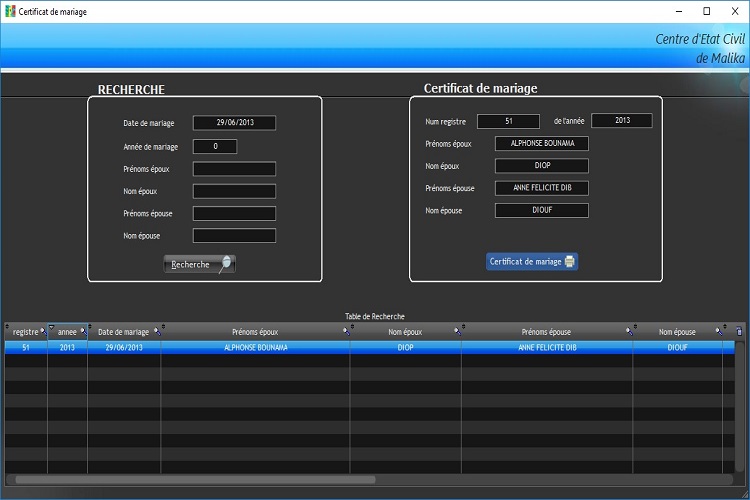
Task: Open the table options icon at header right
Action: pyautogui.click(x=739, y=331)
